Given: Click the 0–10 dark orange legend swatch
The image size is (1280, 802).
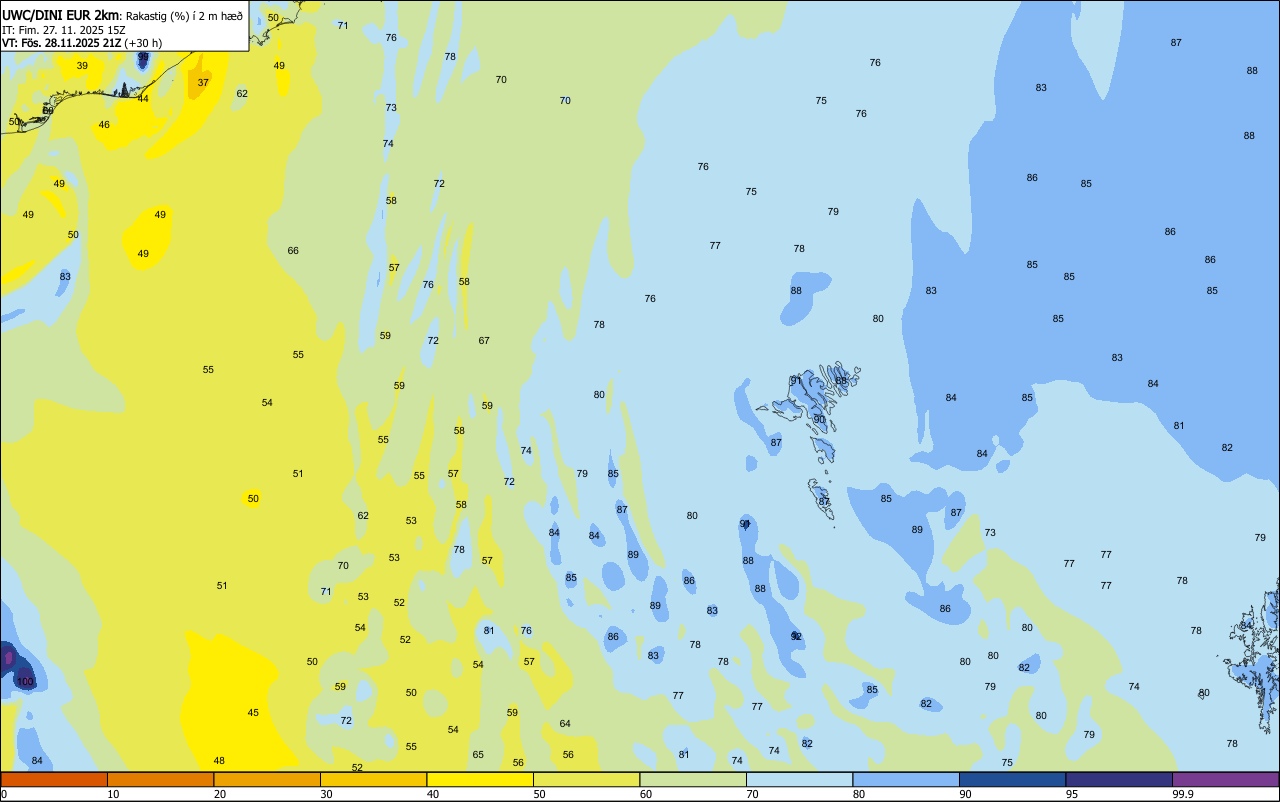Looking at the screenshot, I should pos(54,779).
